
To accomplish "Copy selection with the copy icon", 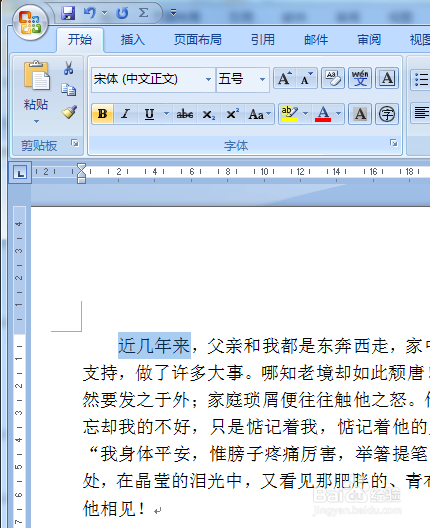I will click(69, 90).
